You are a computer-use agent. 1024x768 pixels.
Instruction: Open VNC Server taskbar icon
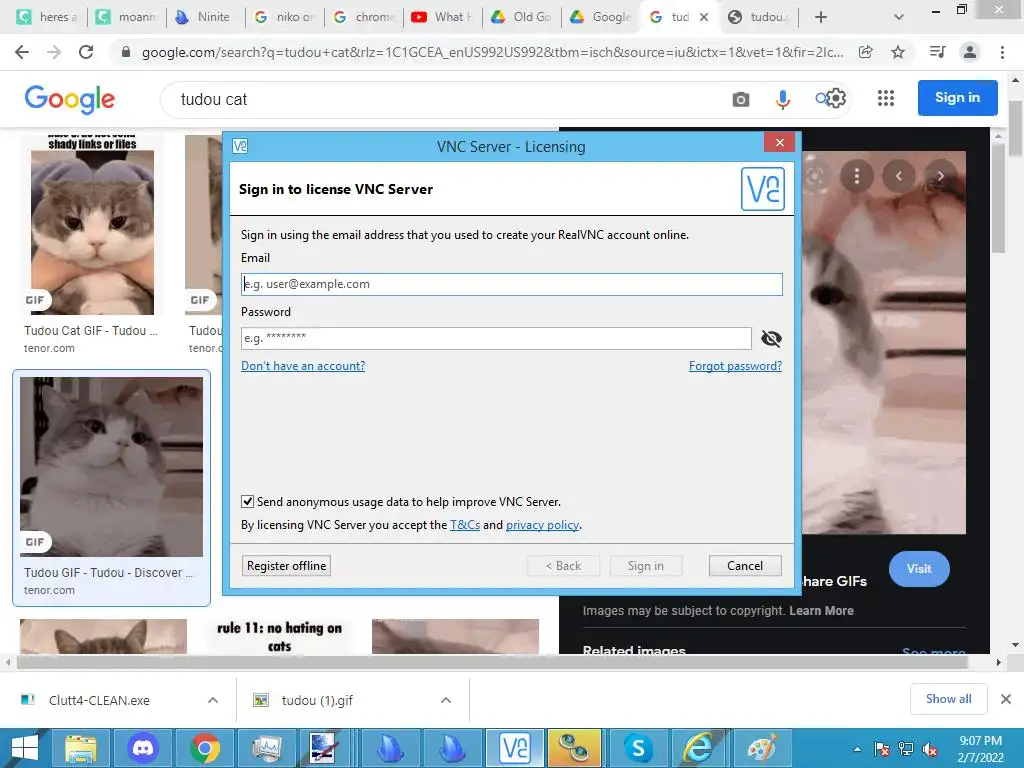[515, 748]
